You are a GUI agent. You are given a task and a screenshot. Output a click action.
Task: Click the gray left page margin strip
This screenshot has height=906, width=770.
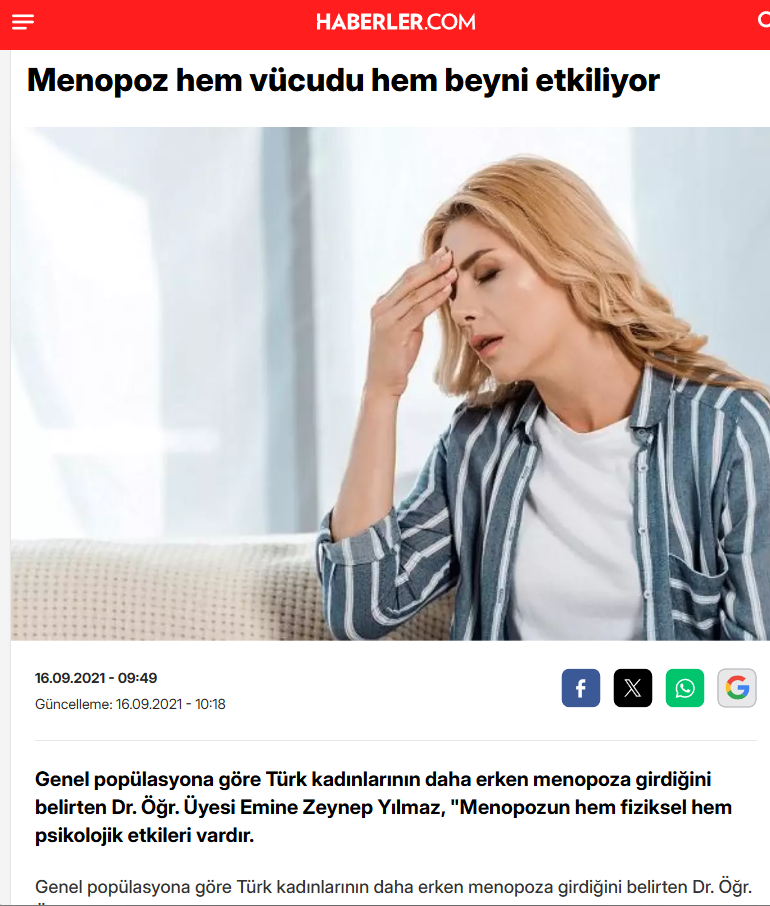point(5,462)
